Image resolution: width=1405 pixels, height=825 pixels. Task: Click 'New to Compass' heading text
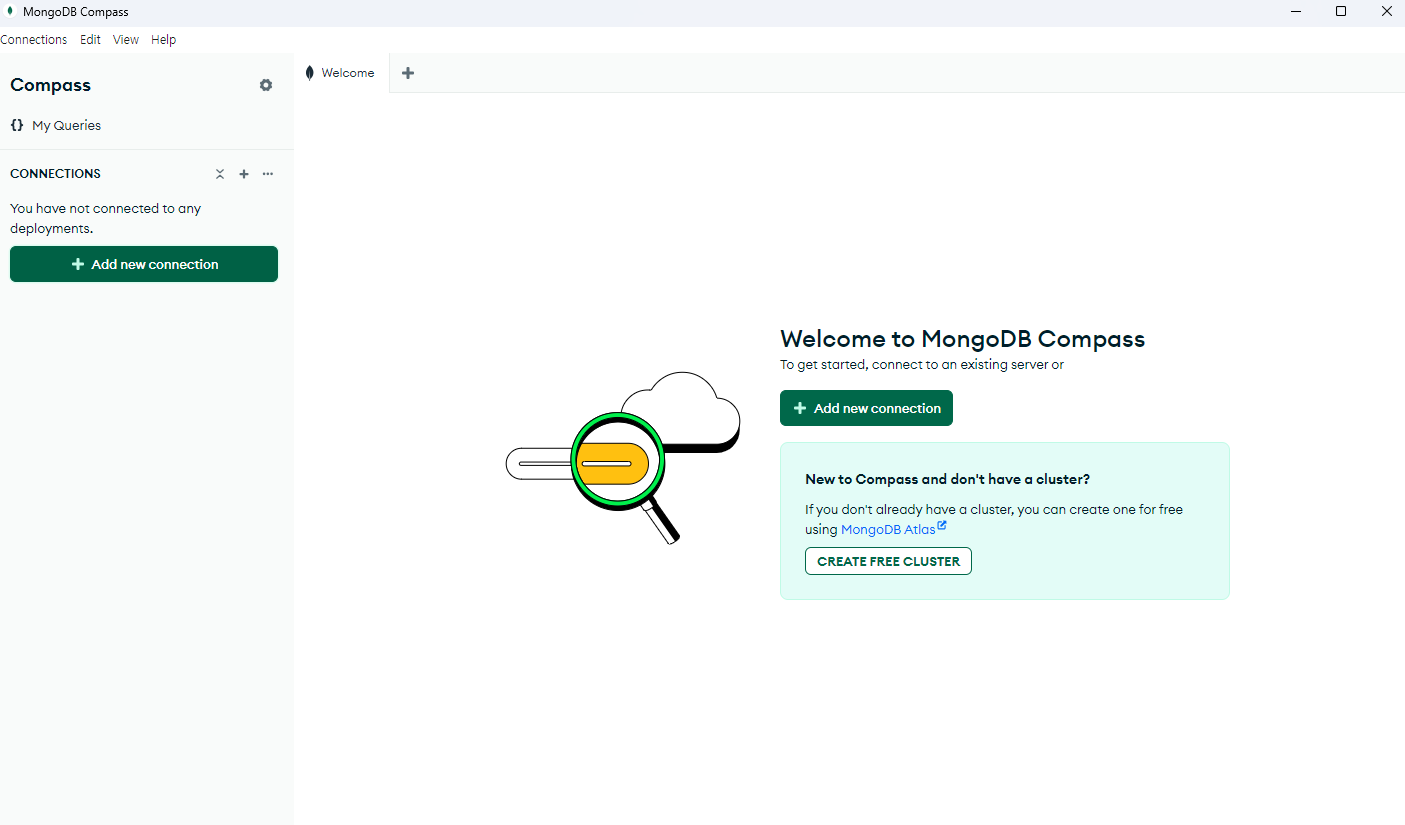click(x=947, y=479)
